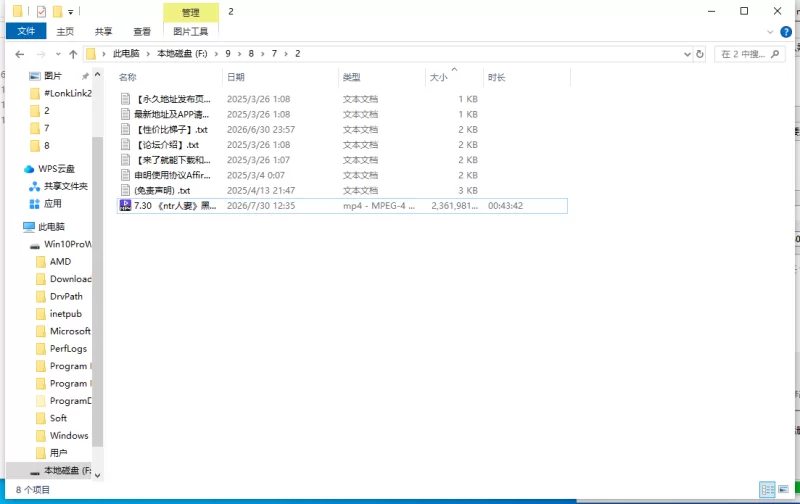This screenshot has height=504, width=800.
Task: Click 本地磁盘 (F:) in the breadcrumb
Action: [x=182, y=54]
